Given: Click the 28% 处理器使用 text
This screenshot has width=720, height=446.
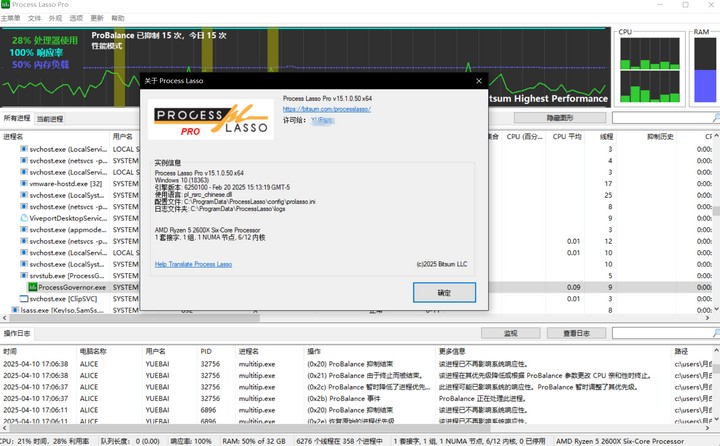Looking at the screenshot, I should pos(45,40).
